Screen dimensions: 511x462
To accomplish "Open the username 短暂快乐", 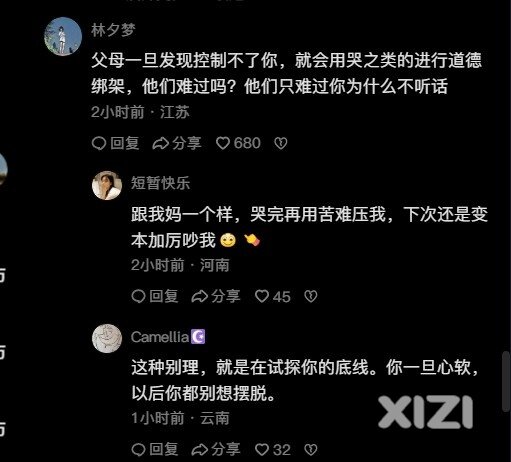I will [160, 183].
